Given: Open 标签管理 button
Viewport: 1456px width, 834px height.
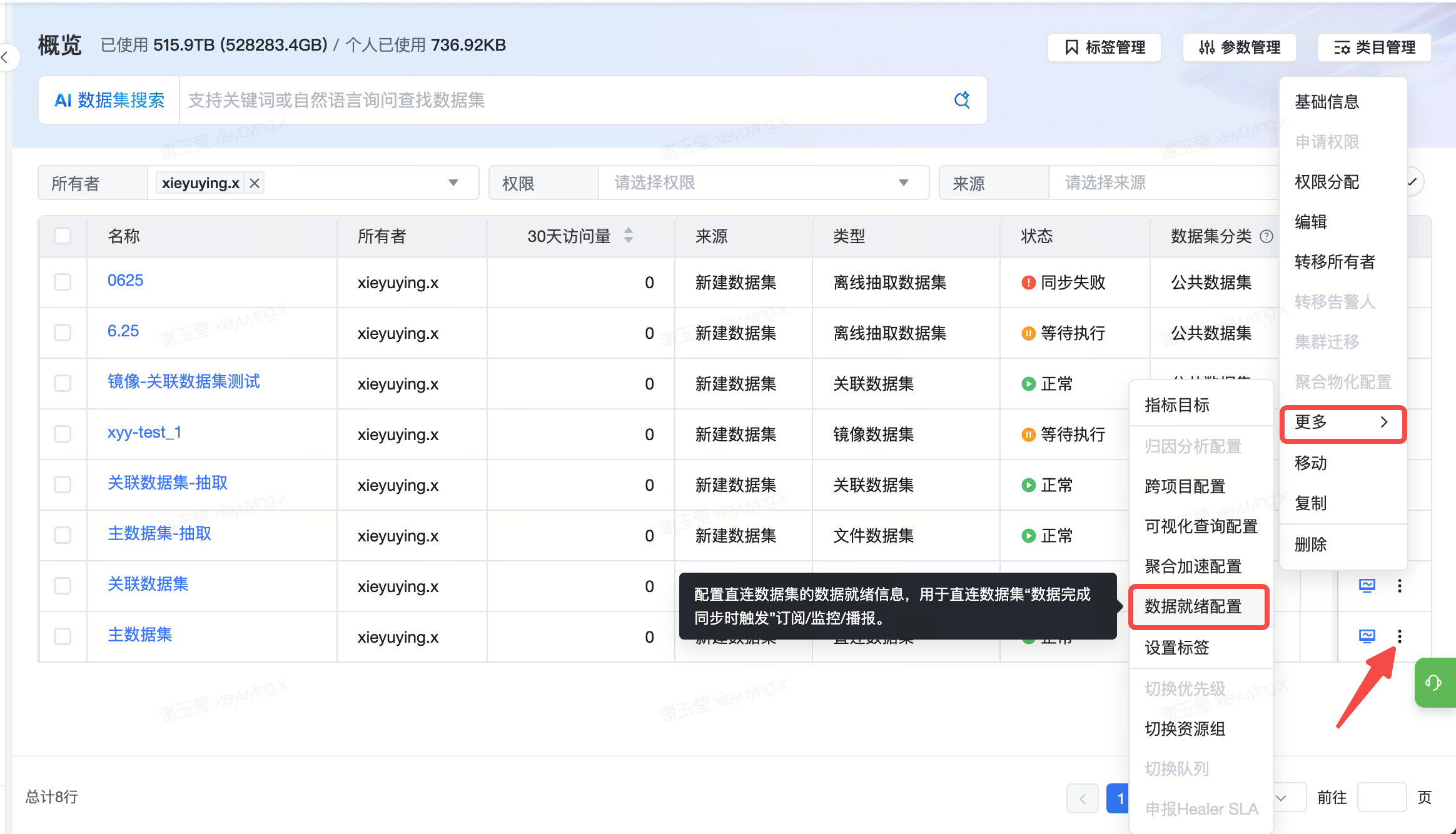Looking at the screenshot, I should [x=1105, y=48].
